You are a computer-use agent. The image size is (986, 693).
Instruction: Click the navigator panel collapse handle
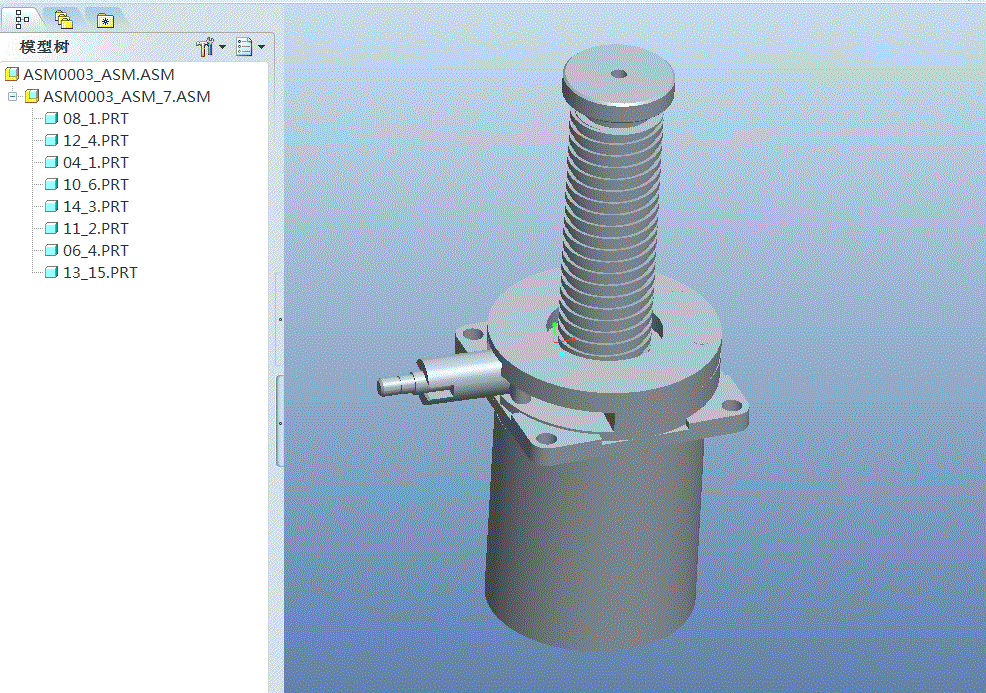click(280, 421)
